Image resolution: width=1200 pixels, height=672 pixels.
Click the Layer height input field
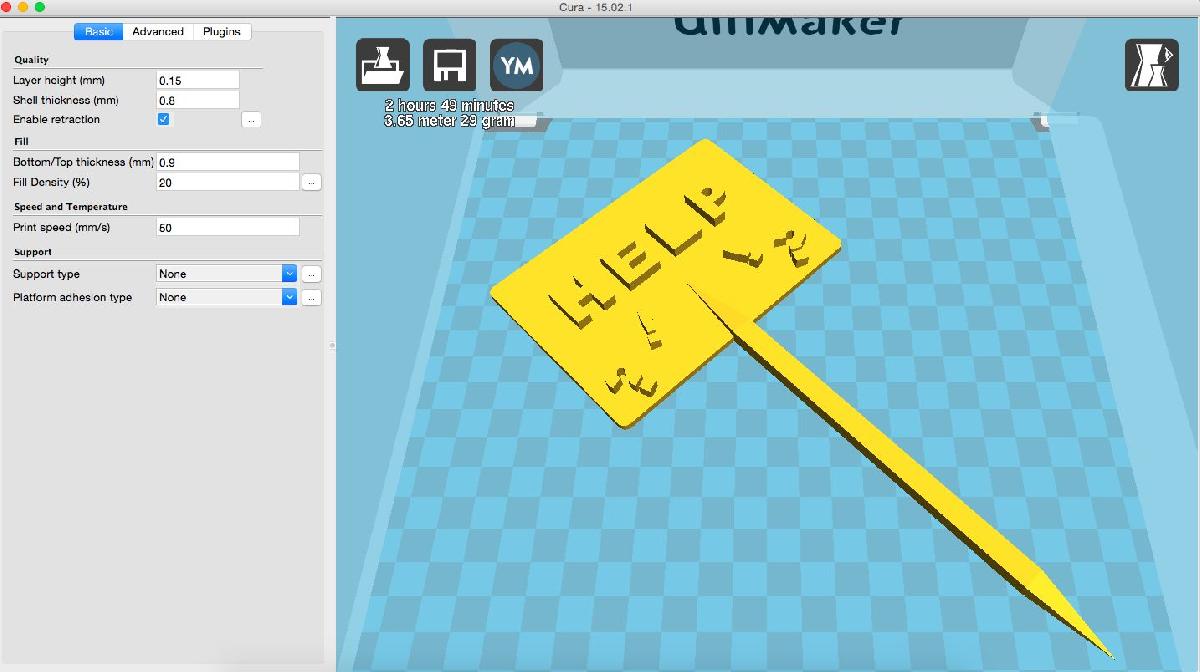[x=198, y=80]
